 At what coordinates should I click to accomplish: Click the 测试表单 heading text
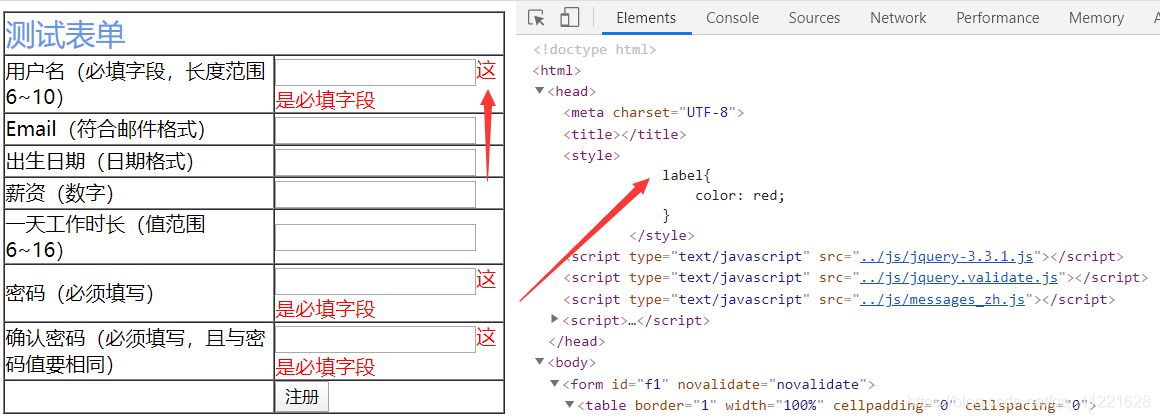click(x=65, y=34)
